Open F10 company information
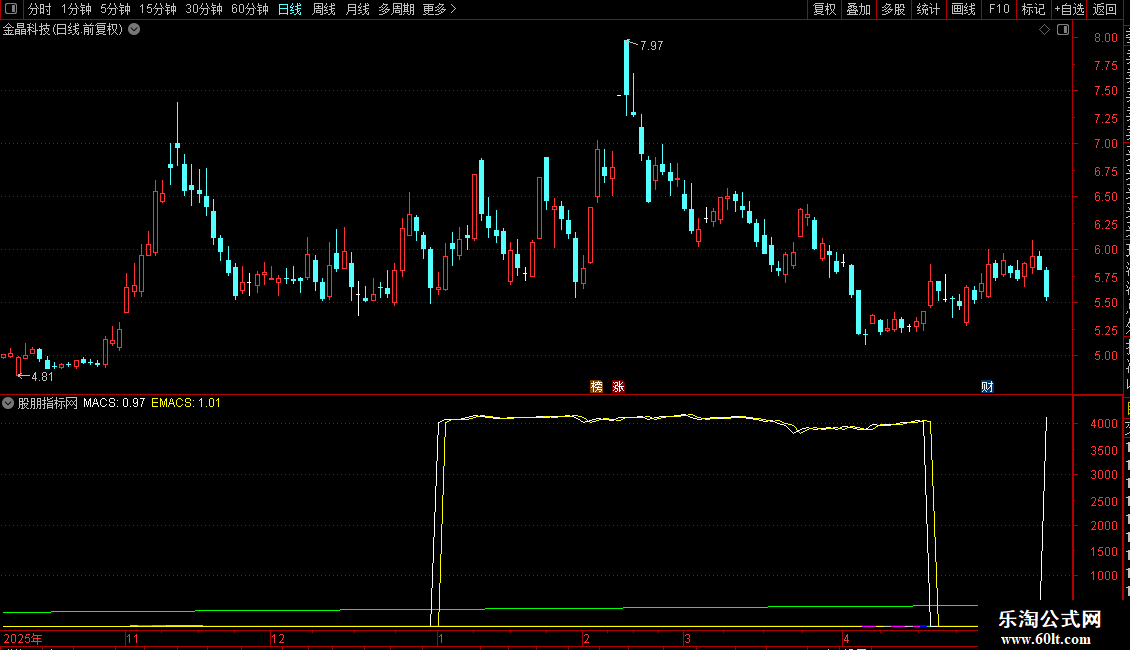 click(999, 9)
